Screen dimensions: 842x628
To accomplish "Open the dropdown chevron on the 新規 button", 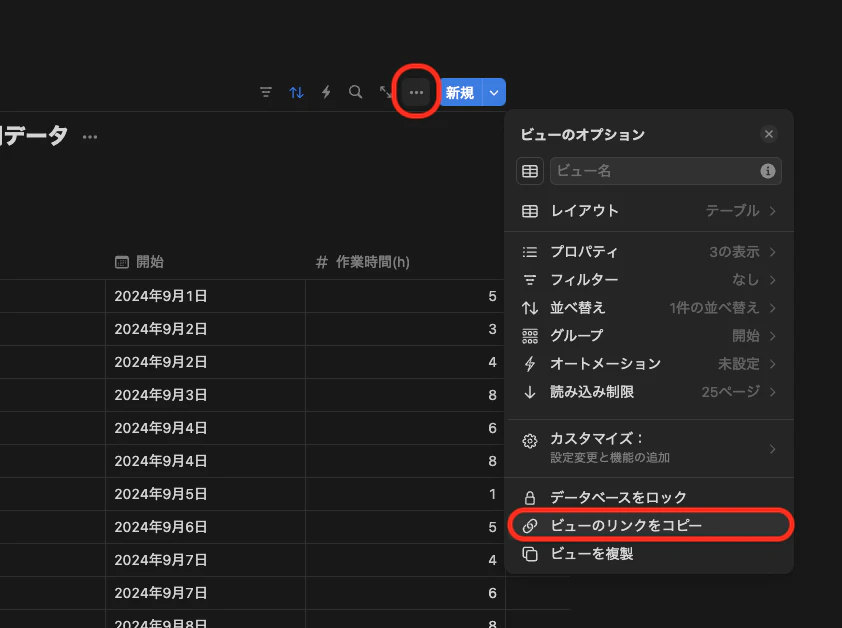I will tap(495, 92).
